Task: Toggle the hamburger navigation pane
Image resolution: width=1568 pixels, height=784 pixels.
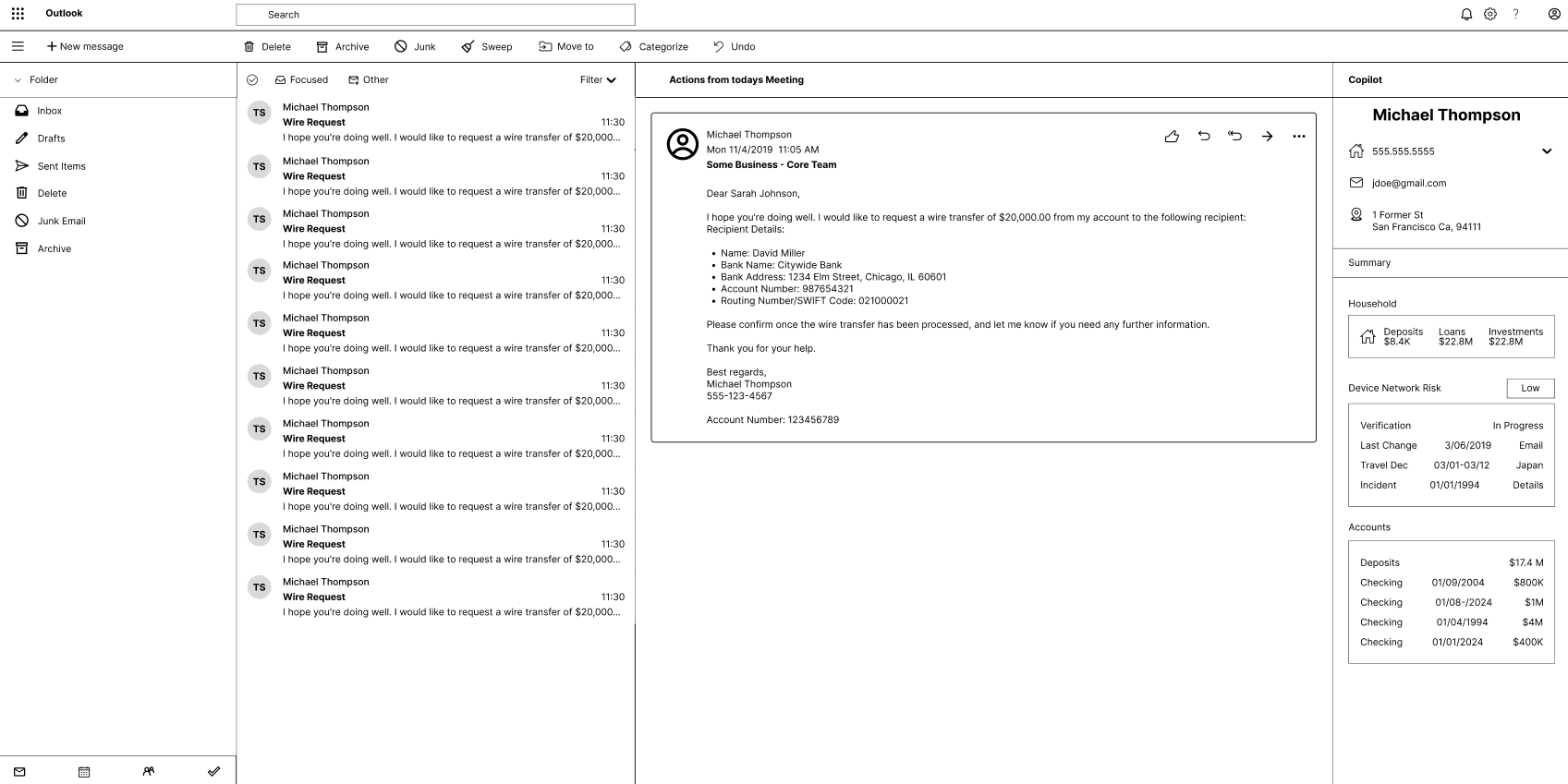Action: [x=18, y=46]
